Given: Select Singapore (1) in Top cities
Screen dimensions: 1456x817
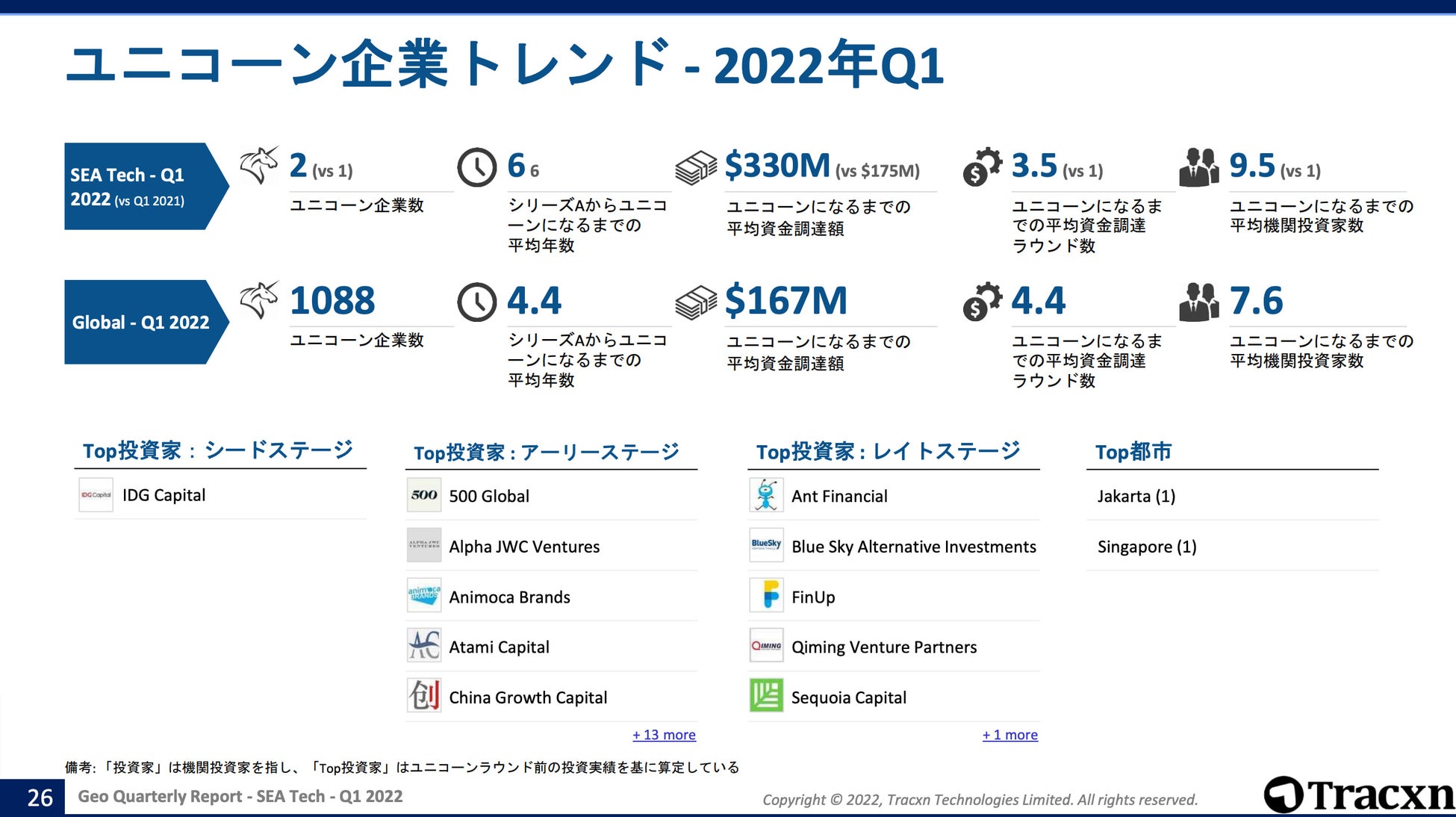Looking at the screenshot, I should (1146, 547).
